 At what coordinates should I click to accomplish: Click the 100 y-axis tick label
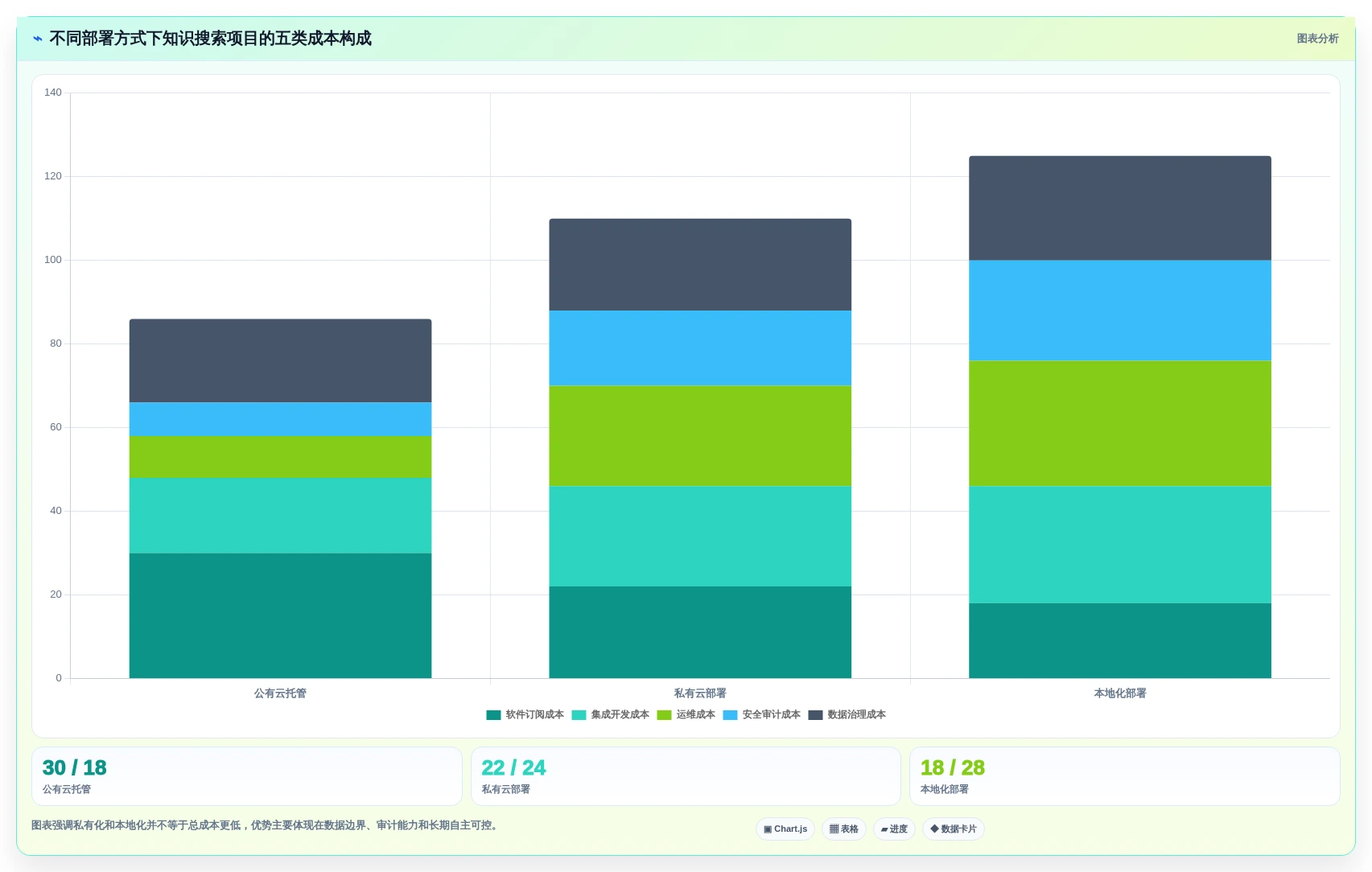[53, 260]
